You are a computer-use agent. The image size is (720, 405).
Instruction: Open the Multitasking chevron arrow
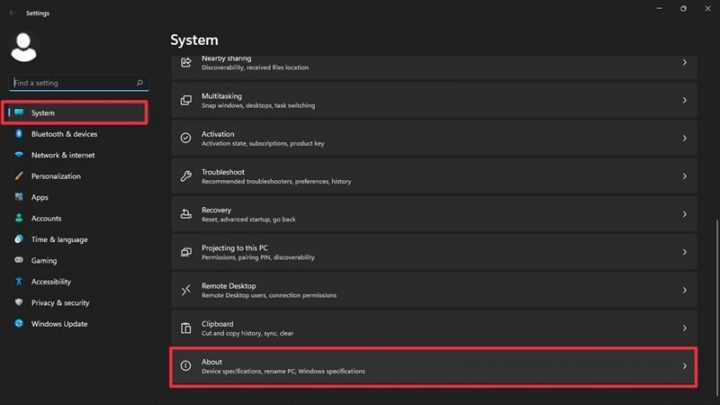point(684,100)
